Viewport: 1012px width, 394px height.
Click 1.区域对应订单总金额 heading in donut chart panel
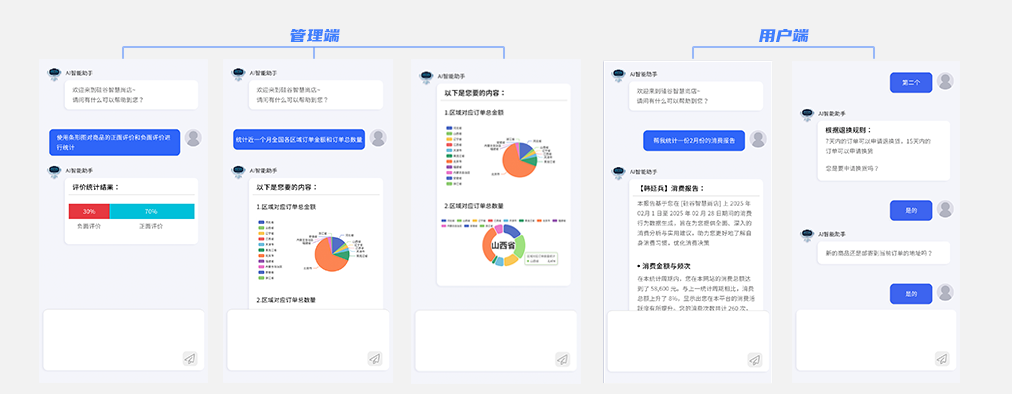[474, 112]
